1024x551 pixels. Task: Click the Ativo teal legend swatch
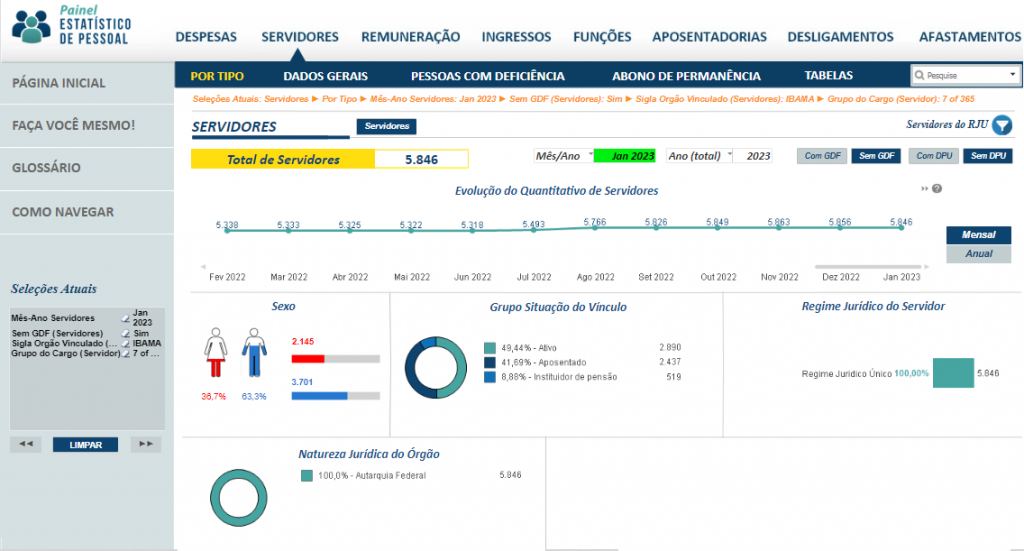pos(490,348)
